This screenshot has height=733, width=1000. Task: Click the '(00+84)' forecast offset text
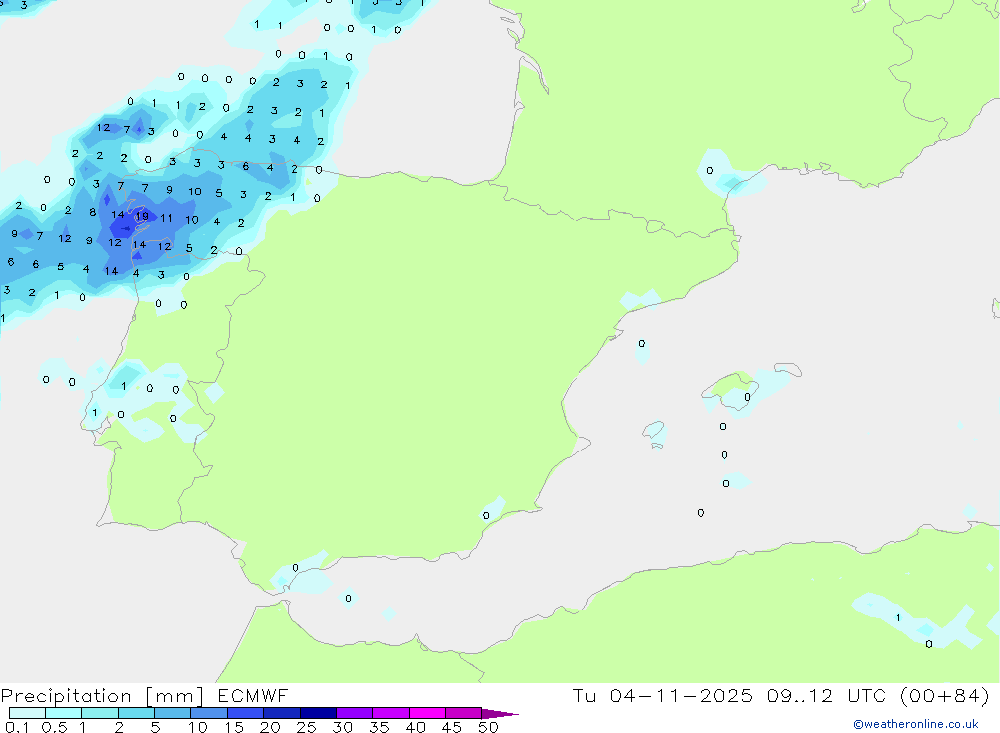click(x=945, y=695)
